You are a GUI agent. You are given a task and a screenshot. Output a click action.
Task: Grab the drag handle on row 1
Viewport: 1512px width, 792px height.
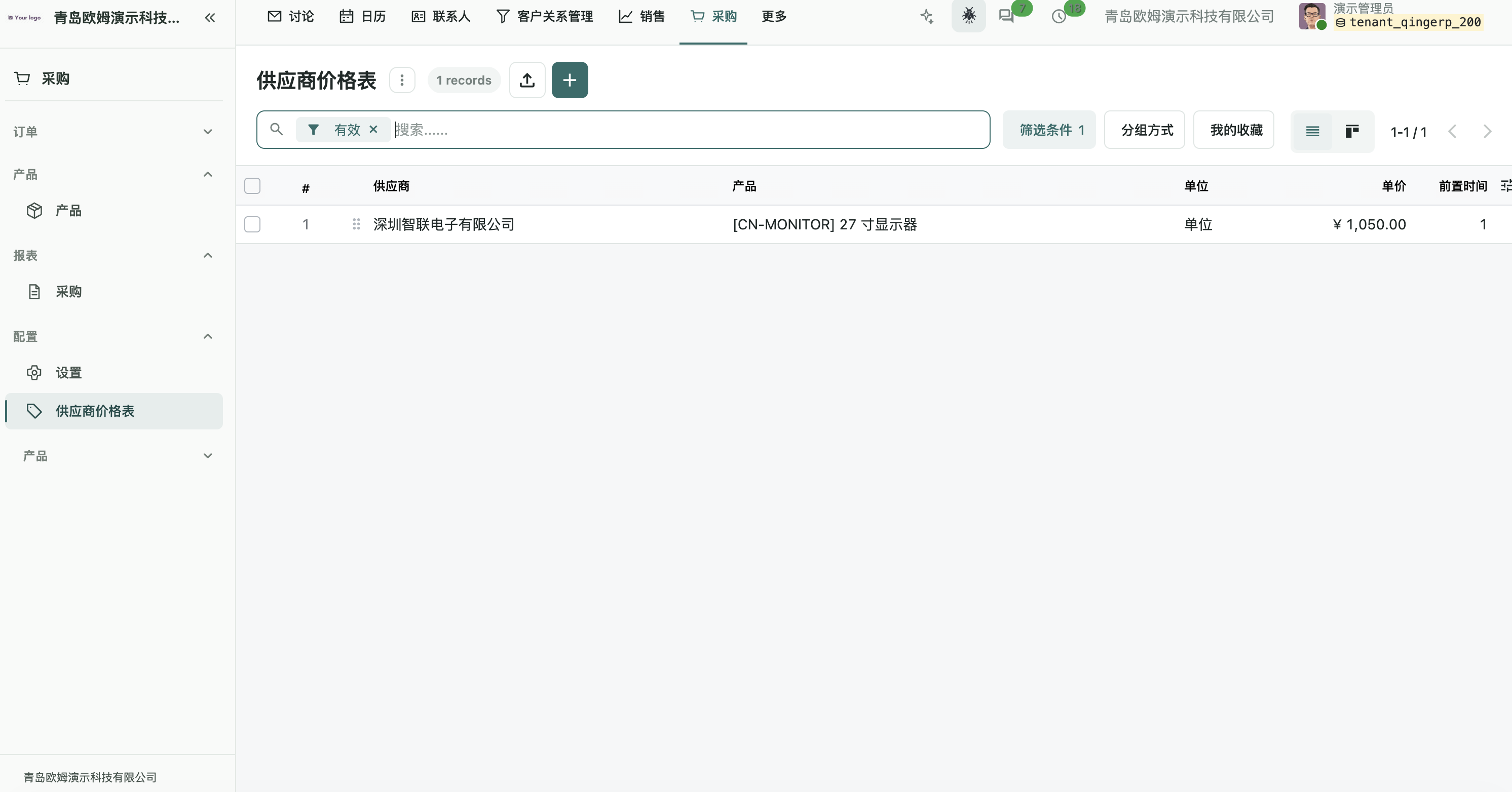point(356,224)
